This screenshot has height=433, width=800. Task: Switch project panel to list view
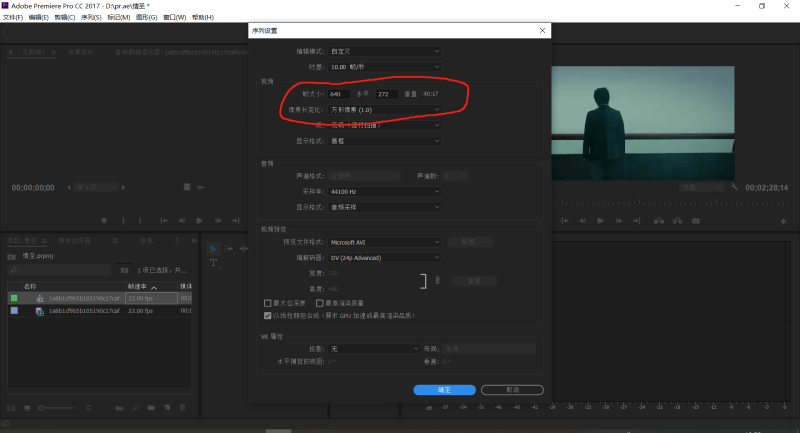pyautogui.click(x=12, y=408)
